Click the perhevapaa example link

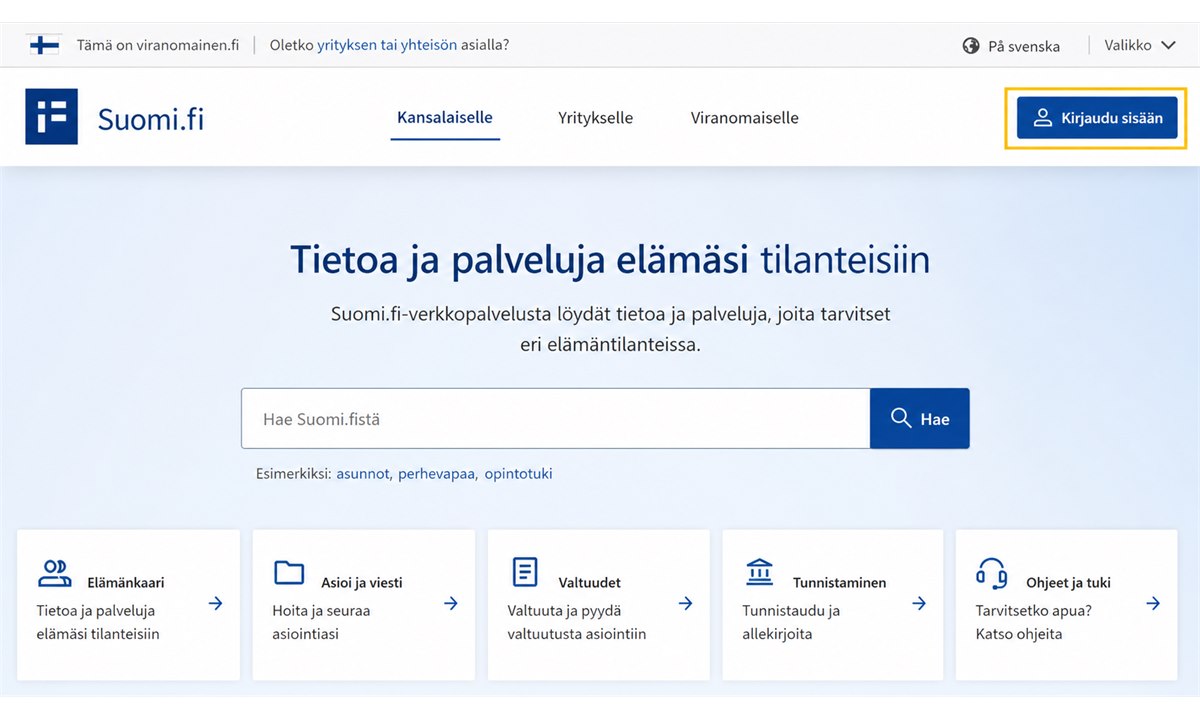tap(437, 474)
